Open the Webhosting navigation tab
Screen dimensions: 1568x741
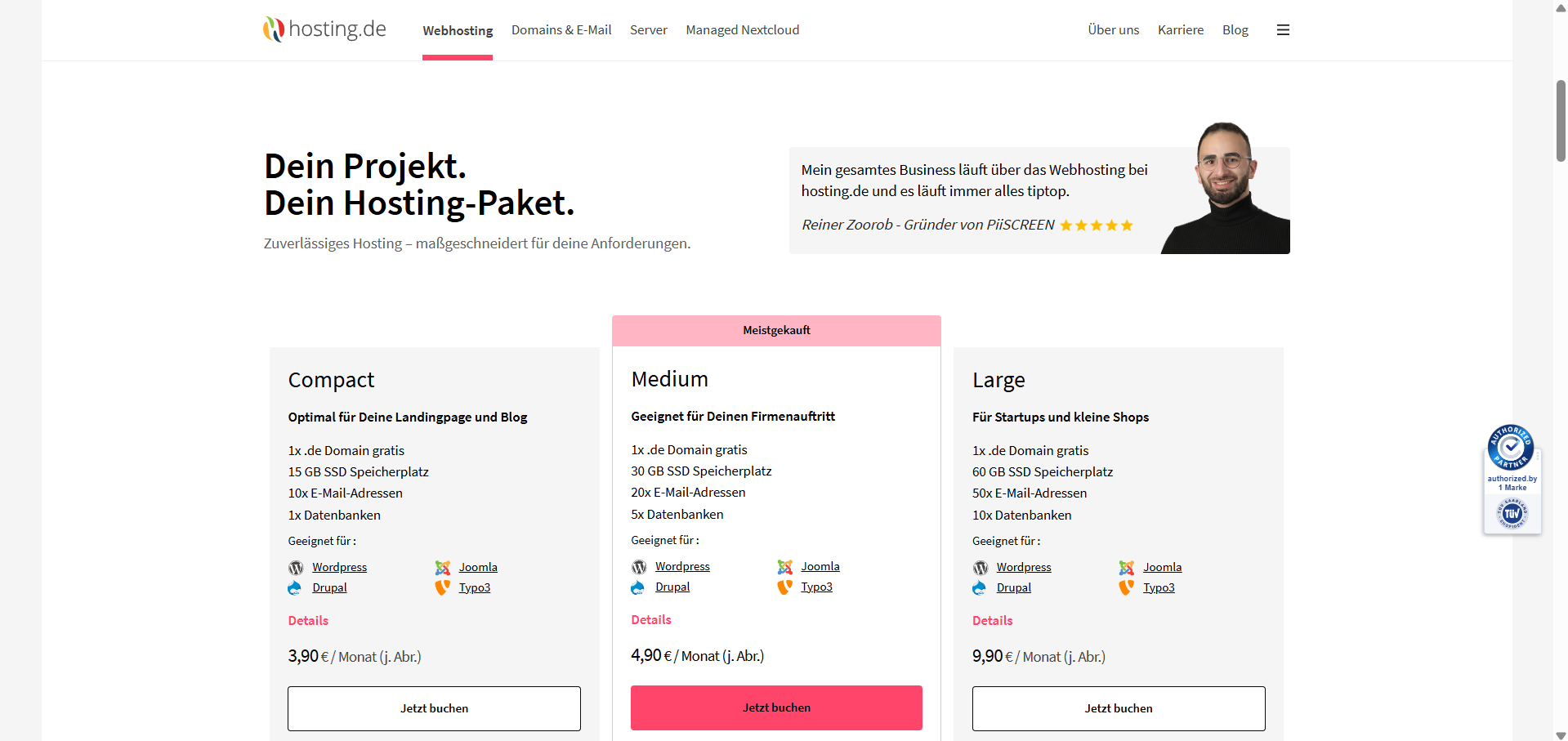click(x=458, y=30)
